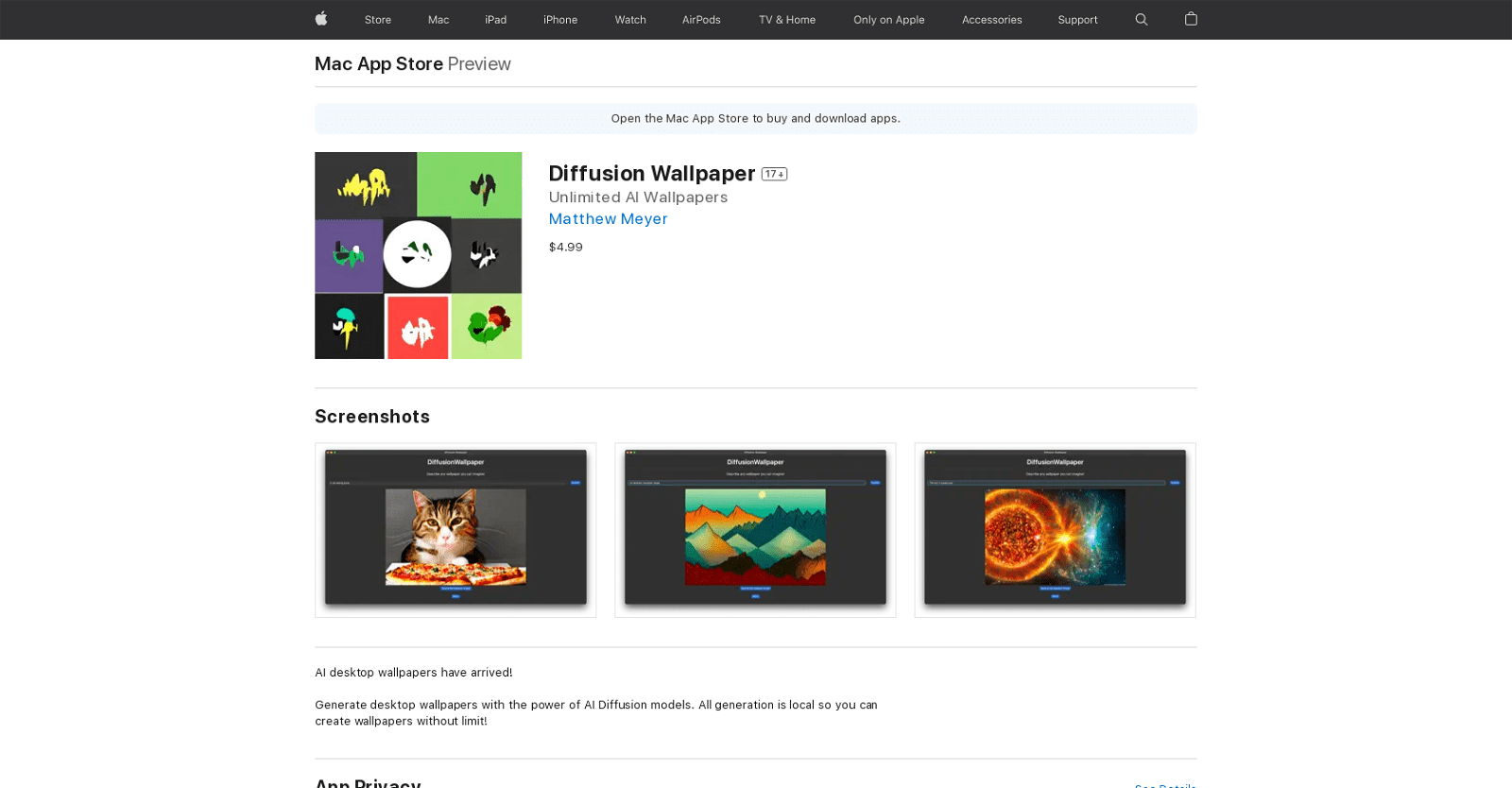The width and height of the screenshot is (1512, 788).
Task: Open Only on Apple menu item
Action: click(x=888, y=20)
